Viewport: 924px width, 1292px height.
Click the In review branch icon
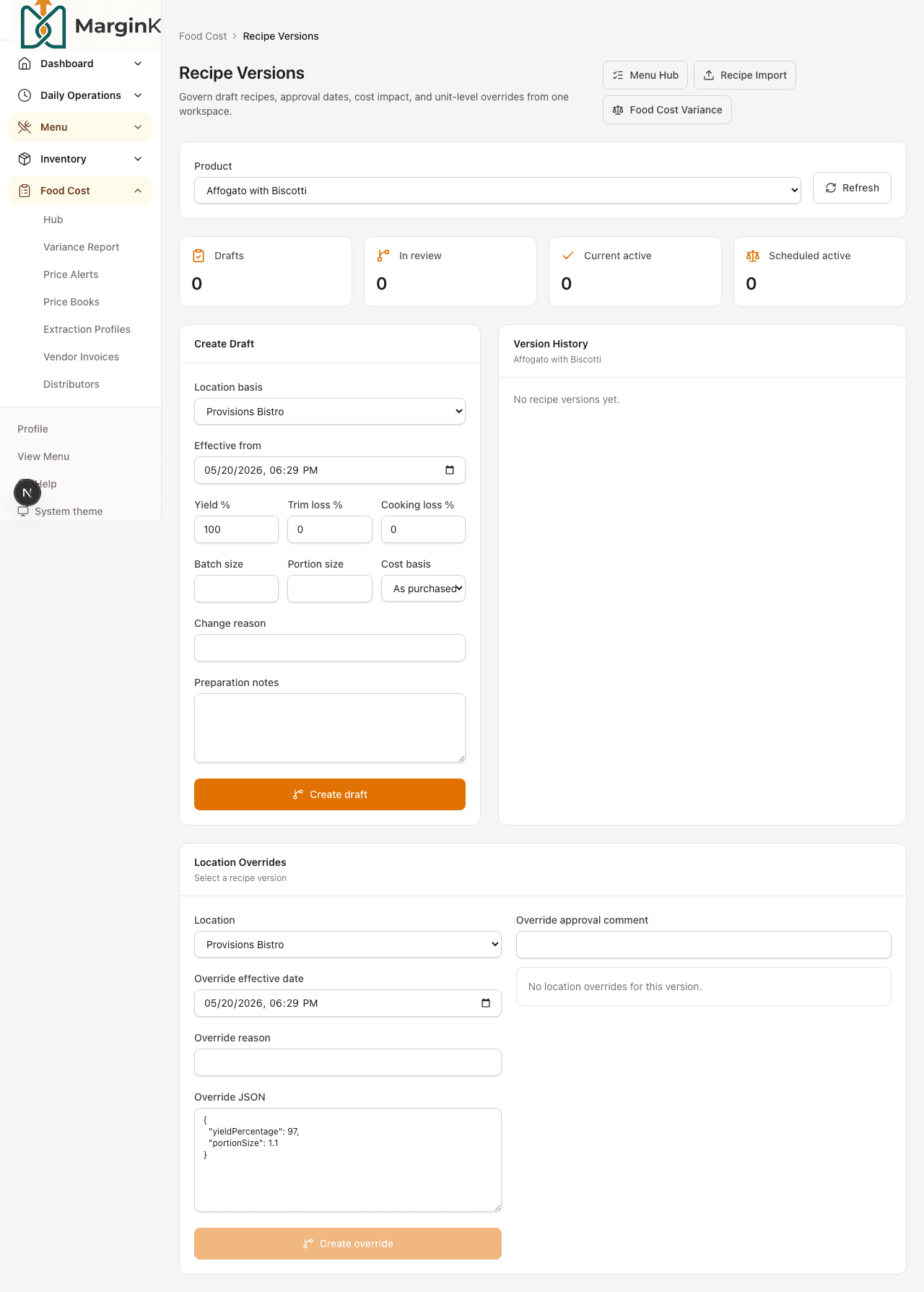(383, 256)
